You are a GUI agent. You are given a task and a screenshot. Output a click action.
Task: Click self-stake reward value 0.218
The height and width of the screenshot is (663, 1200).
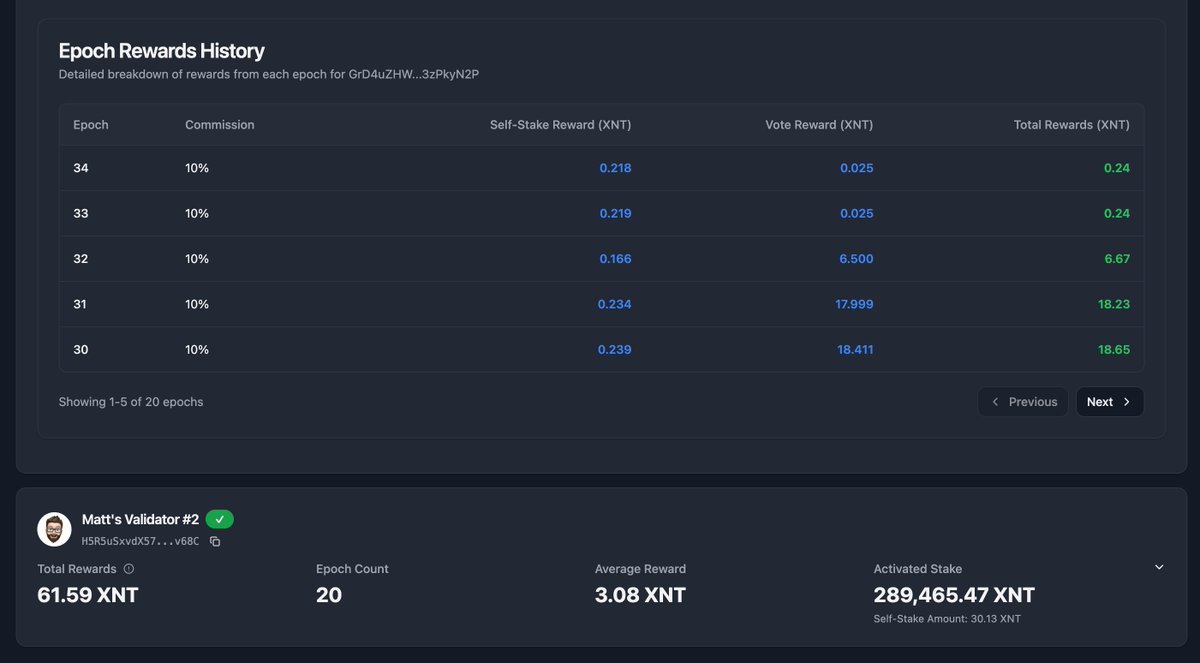(x=615, y=168)
